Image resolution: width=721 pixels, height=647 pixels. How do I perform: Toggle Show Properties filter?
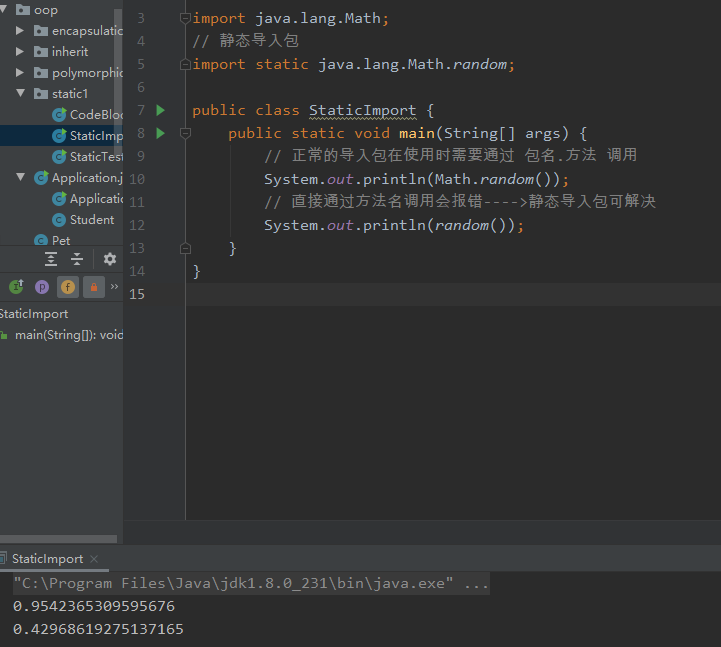pyautogui.click(x=42, y=287)
